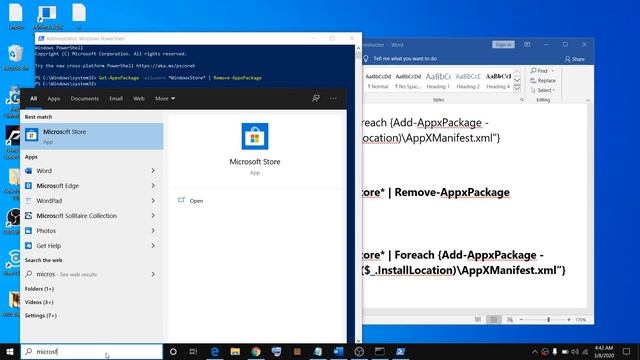The width and height of the screenshot is (640, 360).
Task: Switch Word to Web Layout view
Action: click(509, 320)
